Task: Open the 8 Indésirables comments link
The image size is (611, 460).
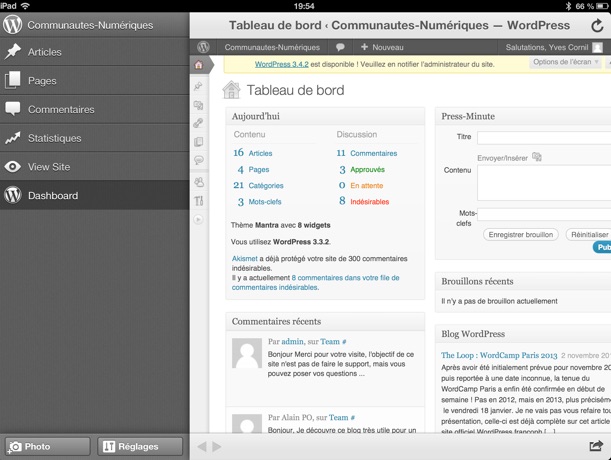Action: click(x=364, y=202)
